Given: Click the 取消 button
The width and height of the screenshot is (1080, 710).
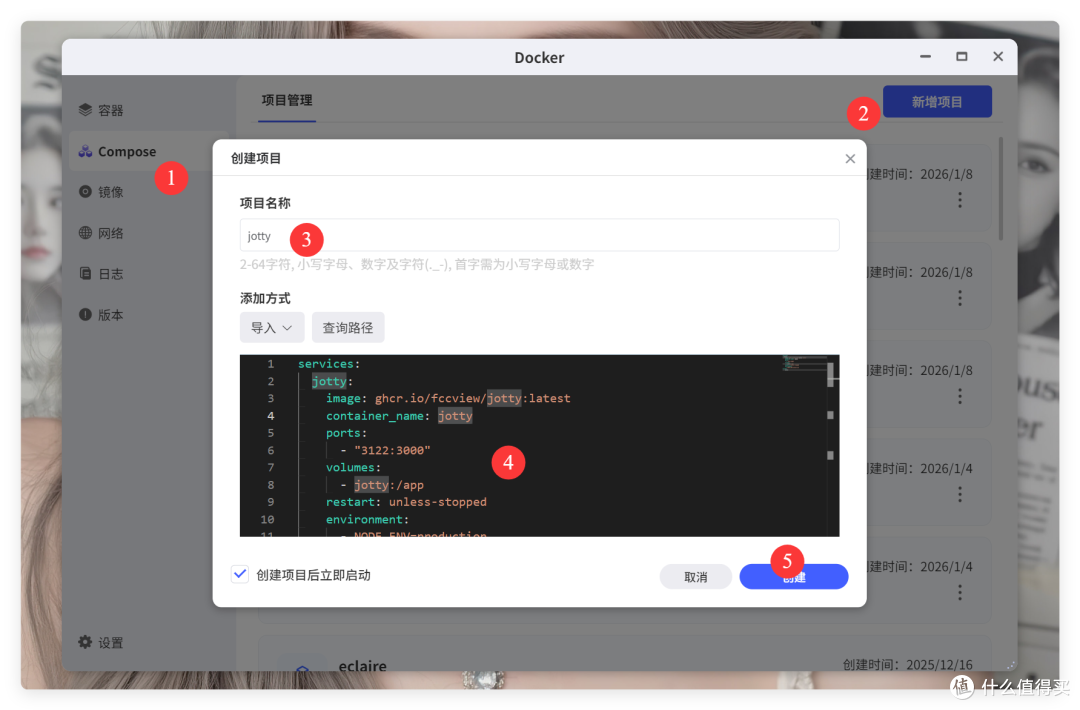Looking at the screenshot, I should [x=696, y=576].
